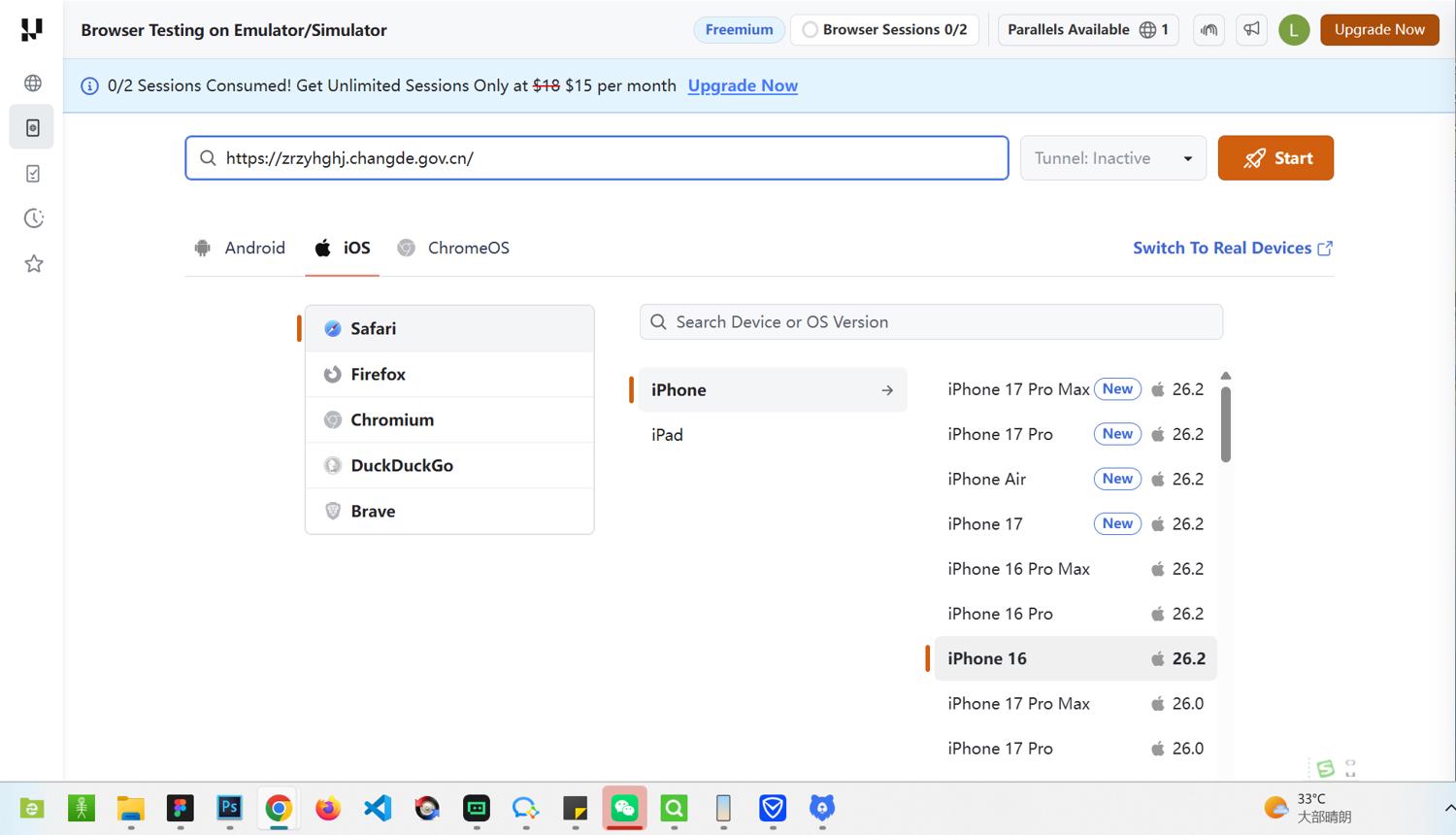Select iPhone 17 Pro 26.2 (New)

pyautogui.click(x=1075, y=434)
